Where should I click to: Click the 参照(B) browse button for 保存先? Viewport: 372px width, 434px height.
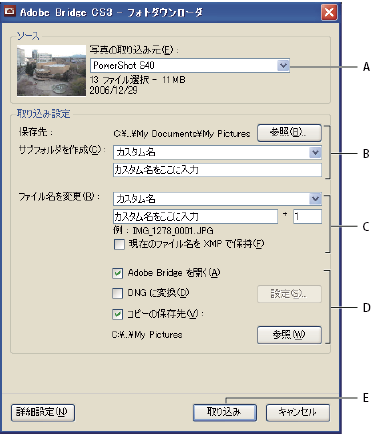point(289,133)
